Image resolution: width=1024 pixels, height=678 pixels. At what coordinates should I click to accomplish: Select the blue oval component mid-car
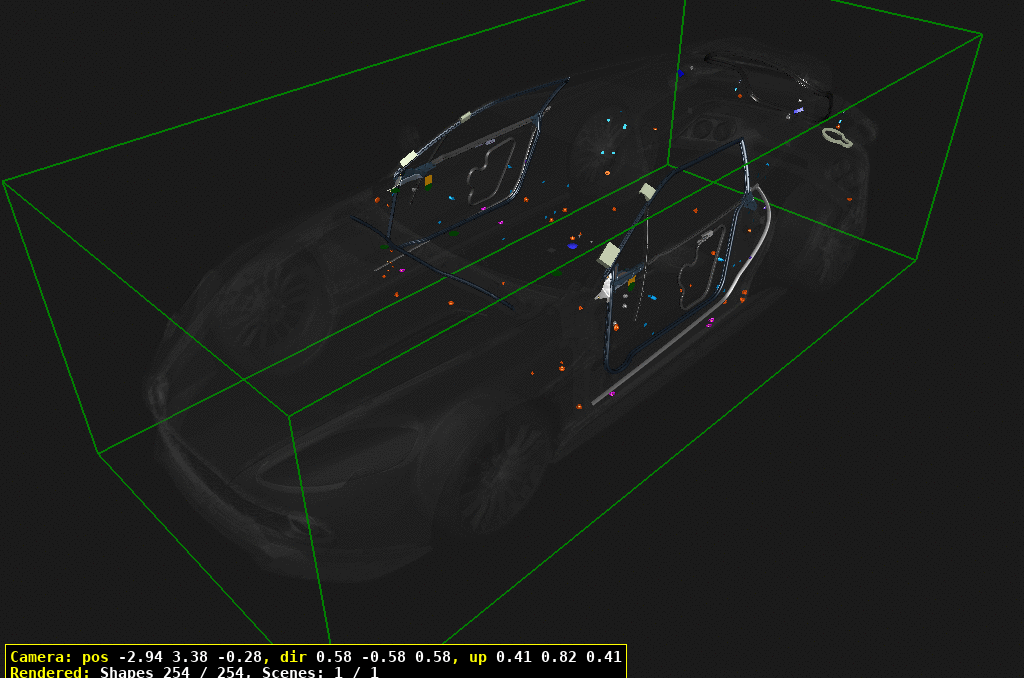coord(572,245)
